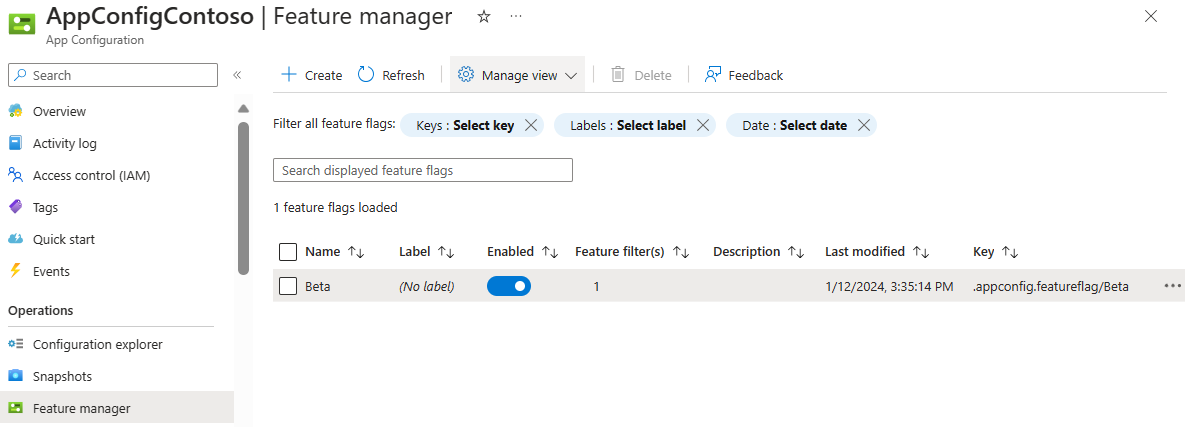Open Quick start in the sidebar

coord(63,239)
